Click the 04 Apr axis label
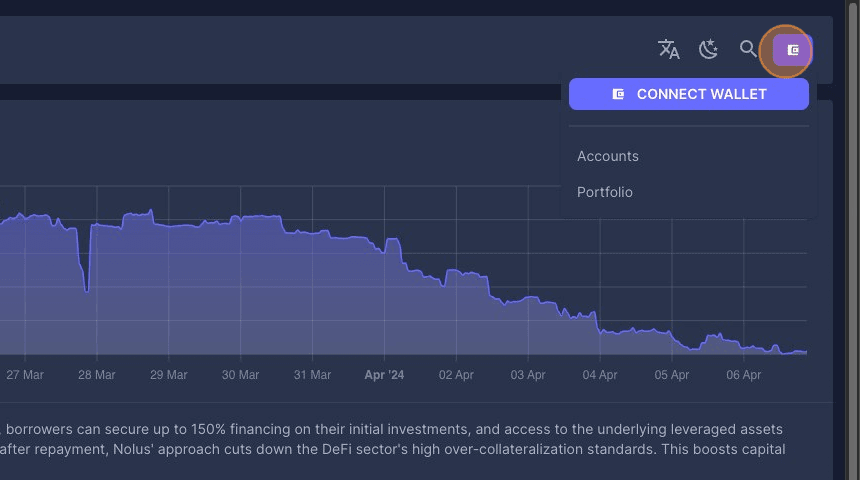The image size is (860, 480). pyautogui.click(x=600, y=375)
